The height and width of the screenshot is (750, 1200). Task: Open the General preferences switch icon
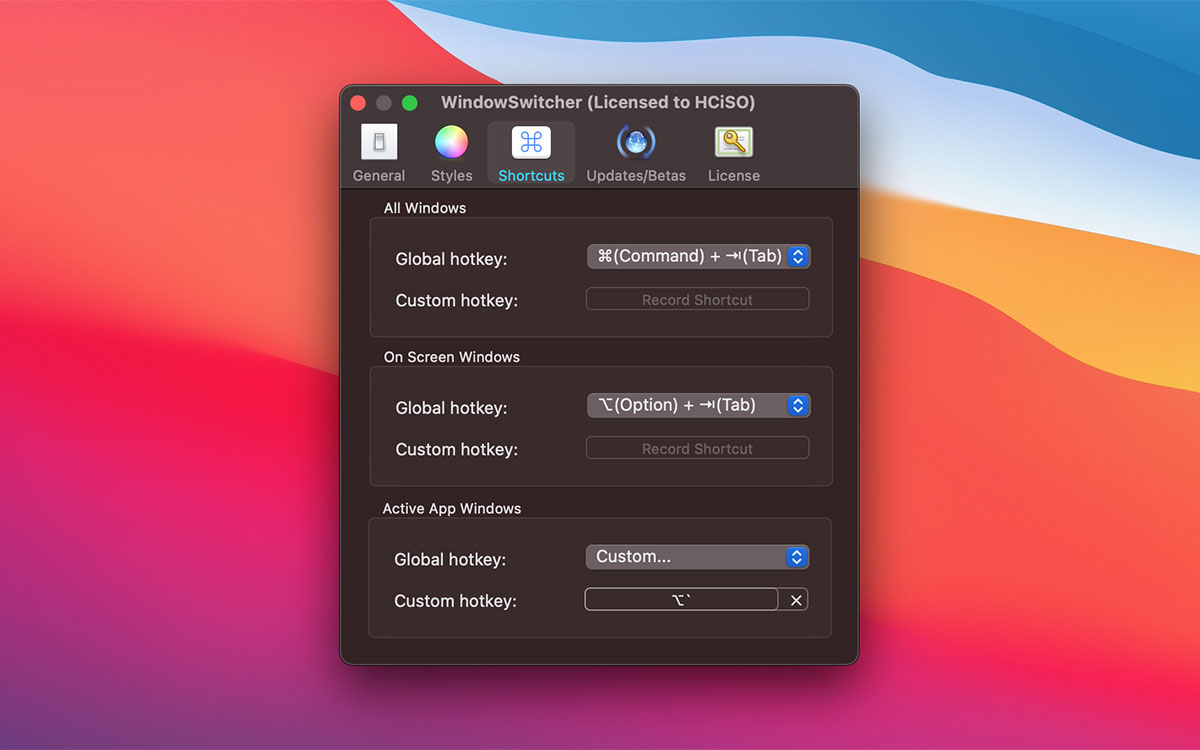pos(379,142)
